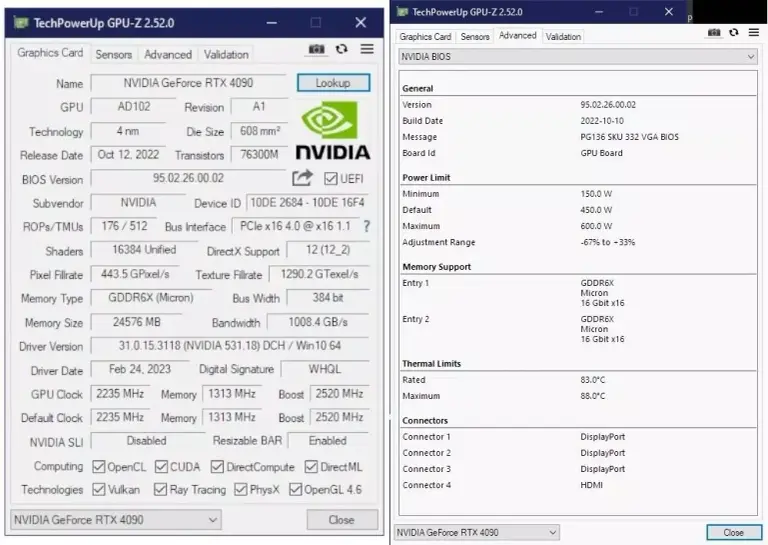Viewport: 768px width, 545px height.
Task: Click the Memory Support Entry 2 label
Action: [415, 319]
